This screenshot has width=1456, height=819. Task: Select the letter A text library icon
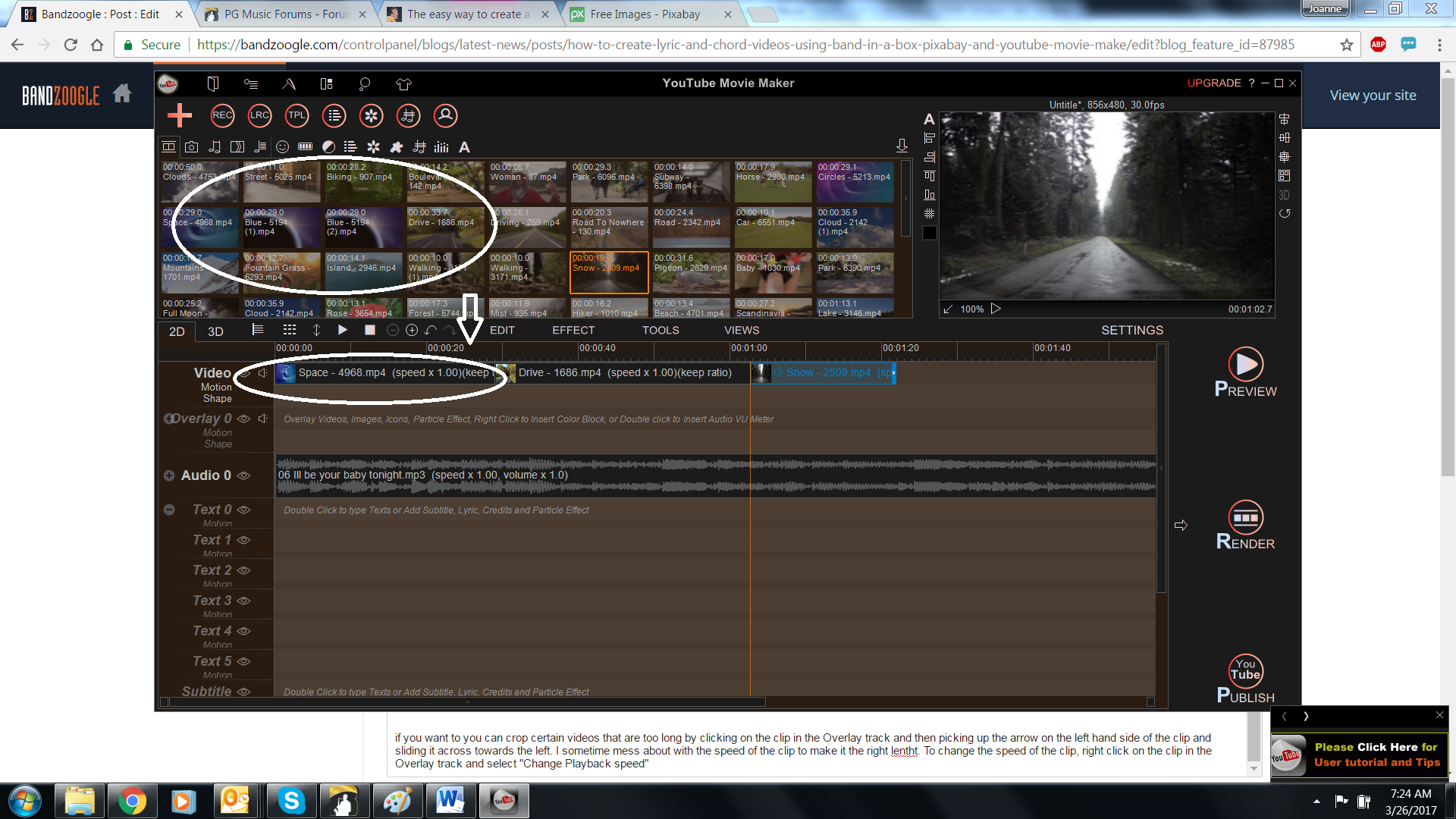(x=464, y=147)
